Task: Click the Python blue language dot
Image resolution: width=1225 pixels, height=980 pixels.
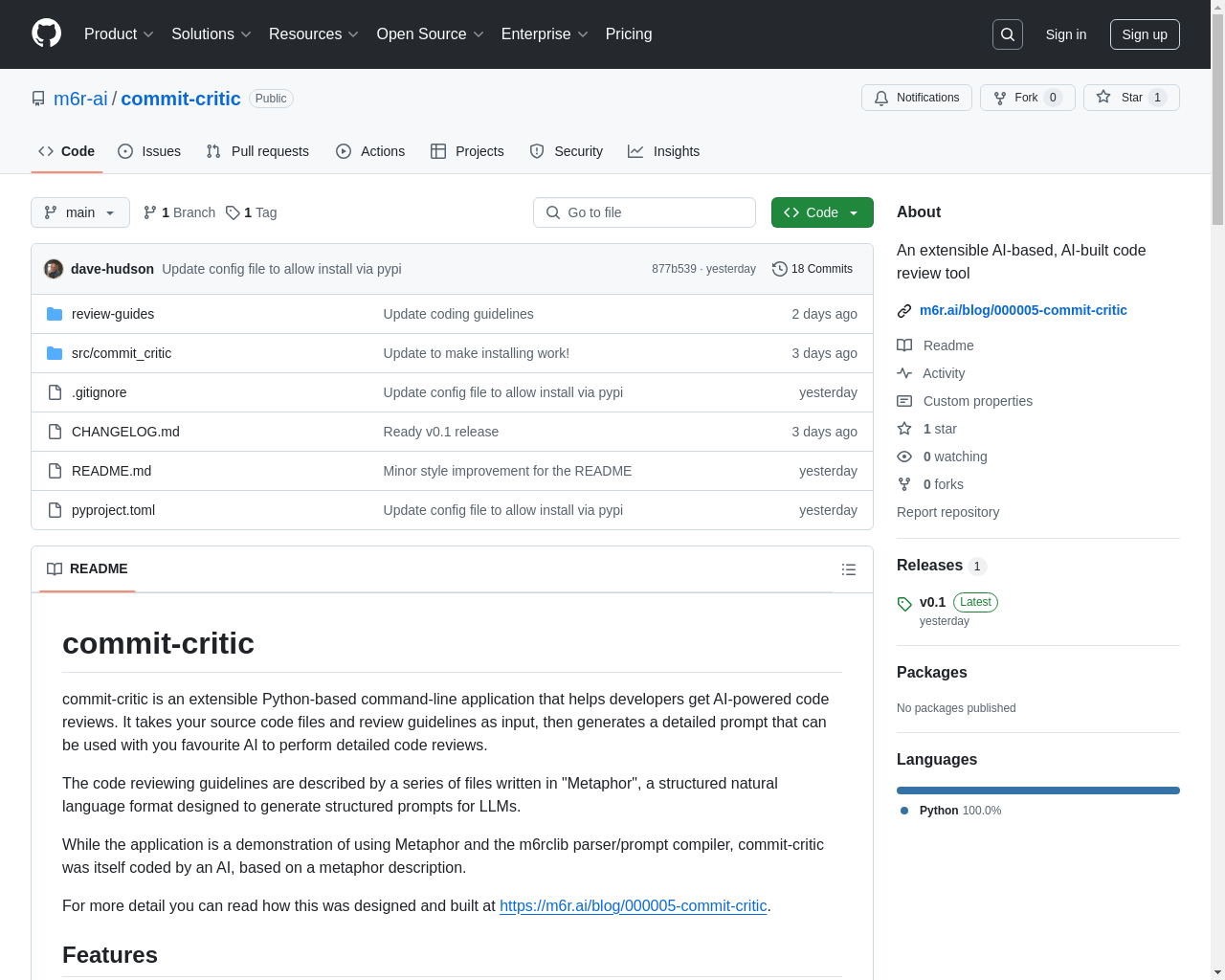Action: (x=904, y=811)
